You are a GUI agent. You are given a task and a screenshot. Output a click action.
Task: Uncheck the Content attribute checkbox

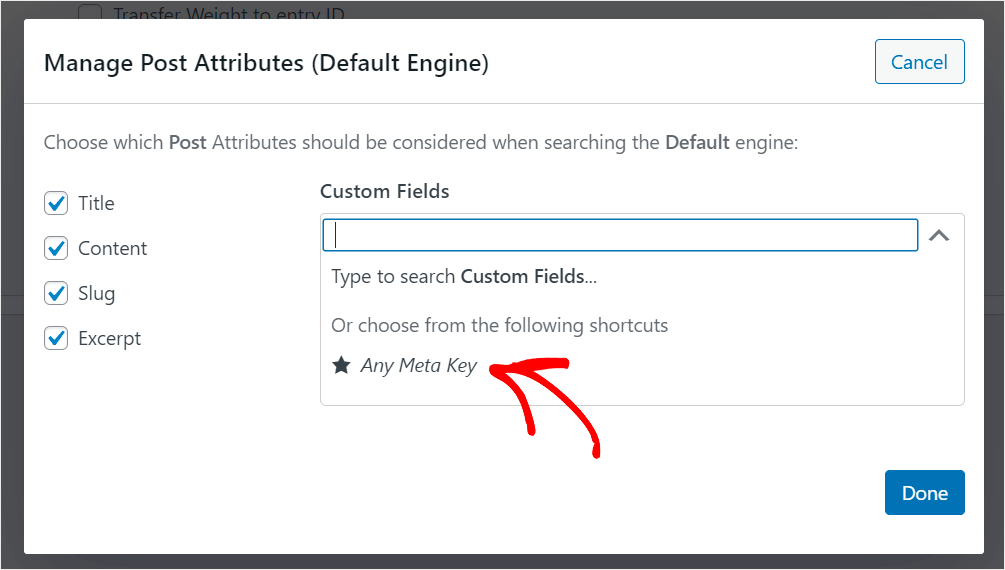point(56,248)
